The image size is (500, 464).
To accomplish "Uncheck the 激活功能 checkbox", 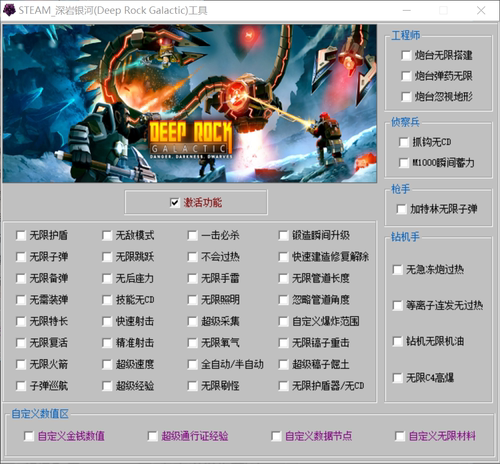I will coord(174,202).
